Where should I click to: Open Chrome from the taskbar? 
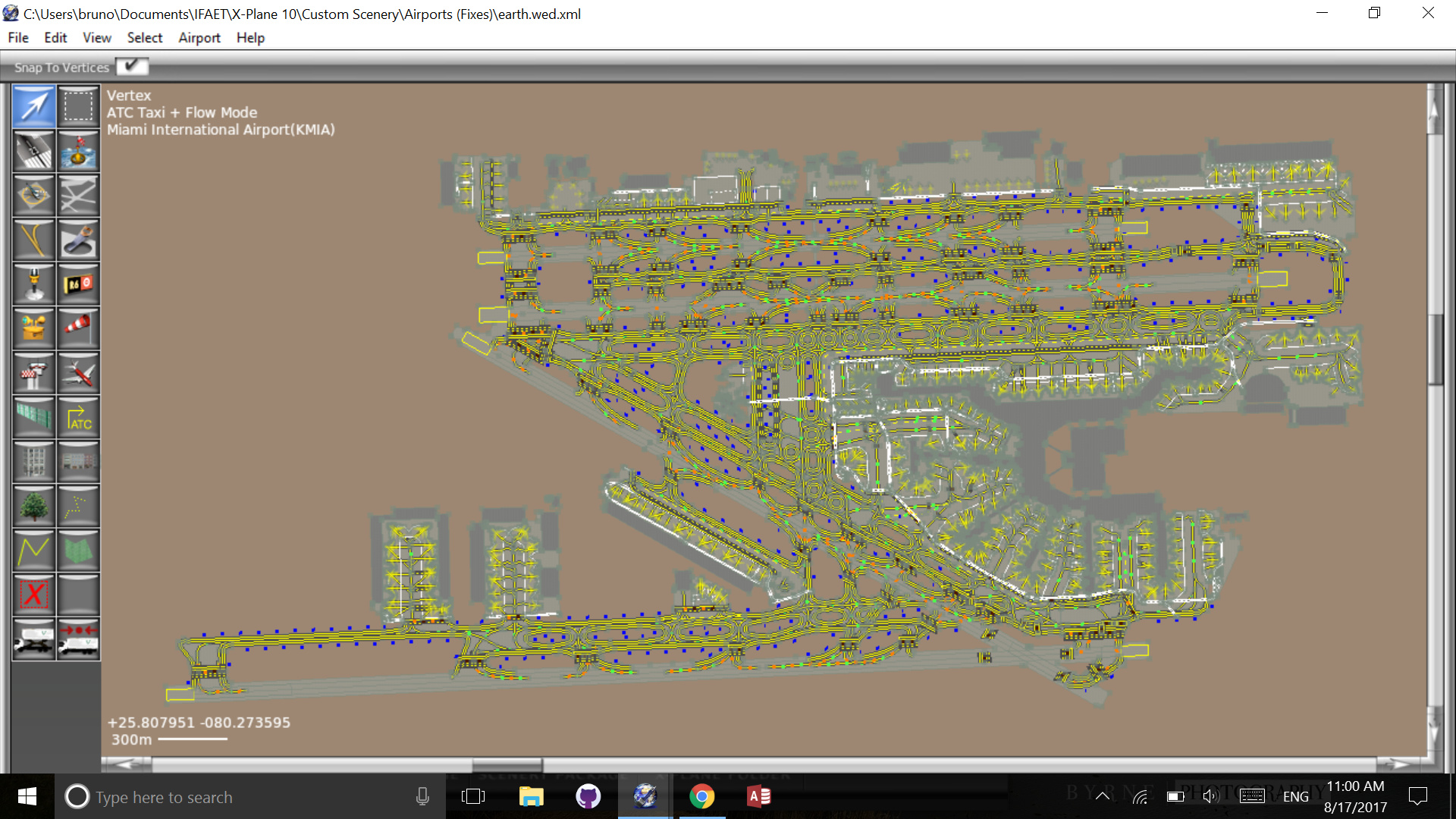pyautogui.click(x=701, y=796)
